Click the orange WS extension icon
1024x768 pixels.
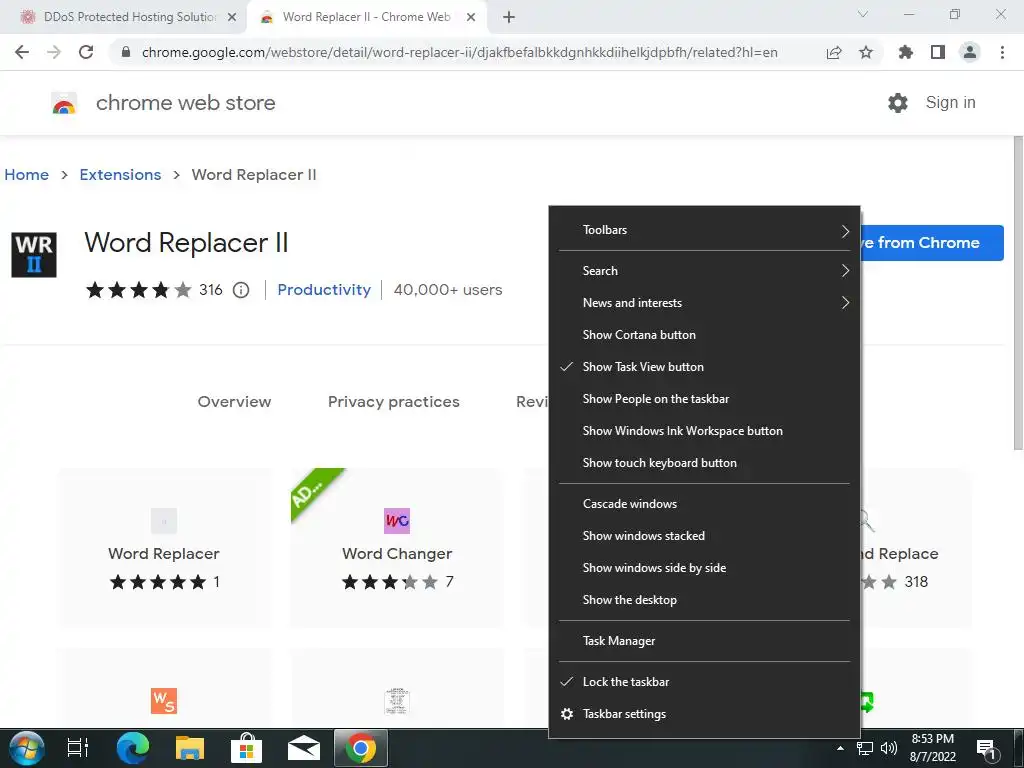point(164,701)
